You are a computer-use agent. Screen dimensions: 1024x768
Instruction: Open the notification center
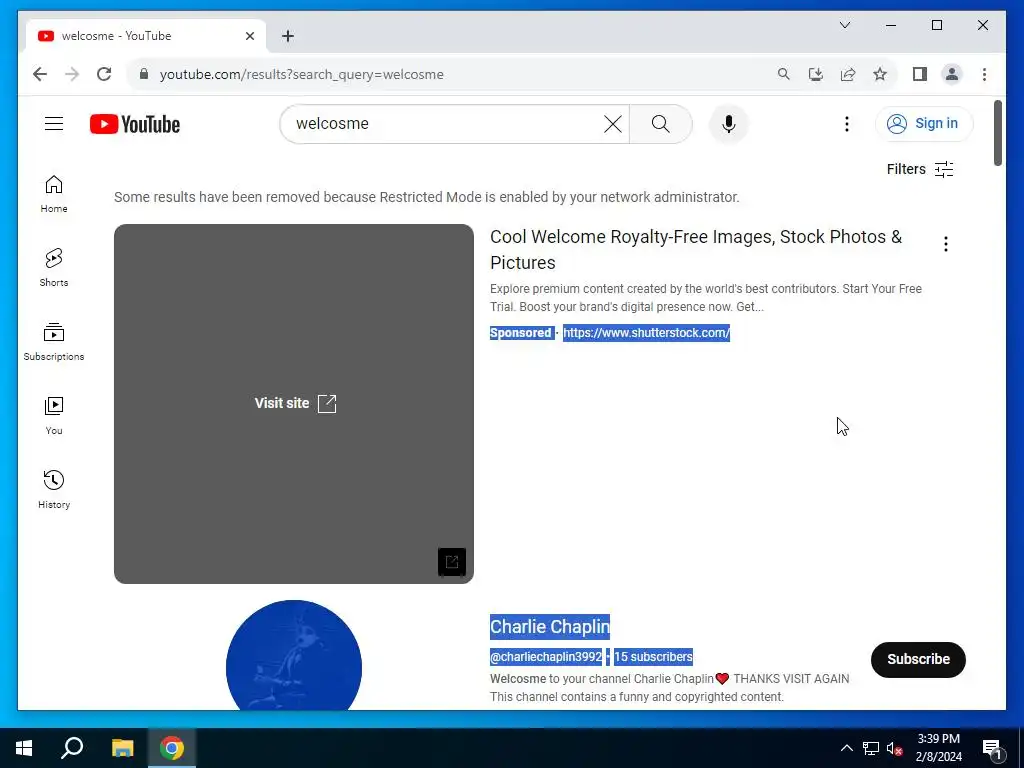click(x=992, y=749)
